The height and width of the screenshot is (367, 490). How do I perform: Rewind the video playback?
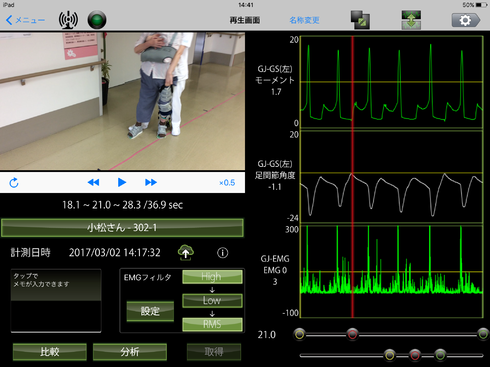93,182
